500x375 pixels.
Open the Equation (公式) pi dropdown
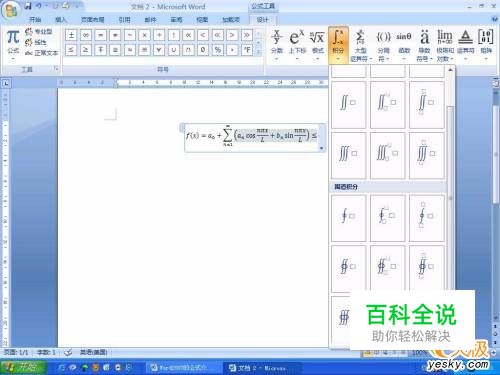(13, 44)
